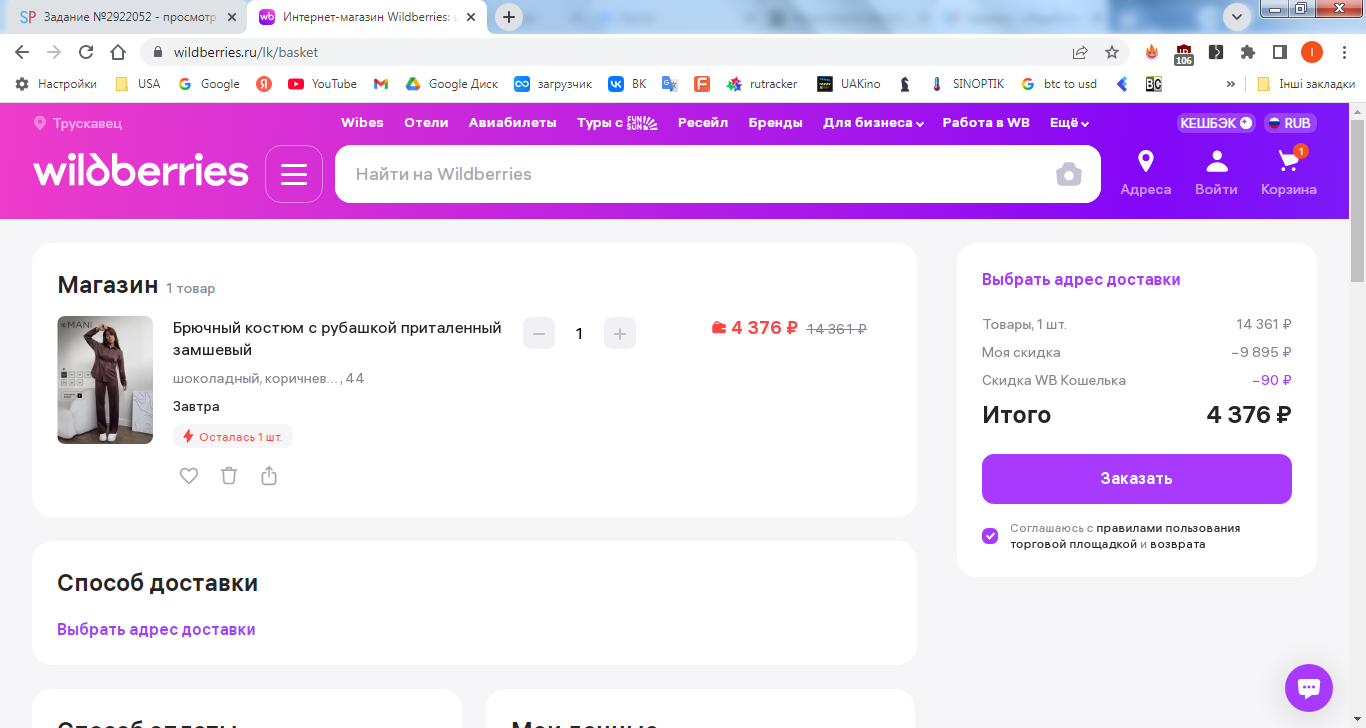Open the SINOPTIK bookmark
Screen dimensions: 1366x728
969,84
